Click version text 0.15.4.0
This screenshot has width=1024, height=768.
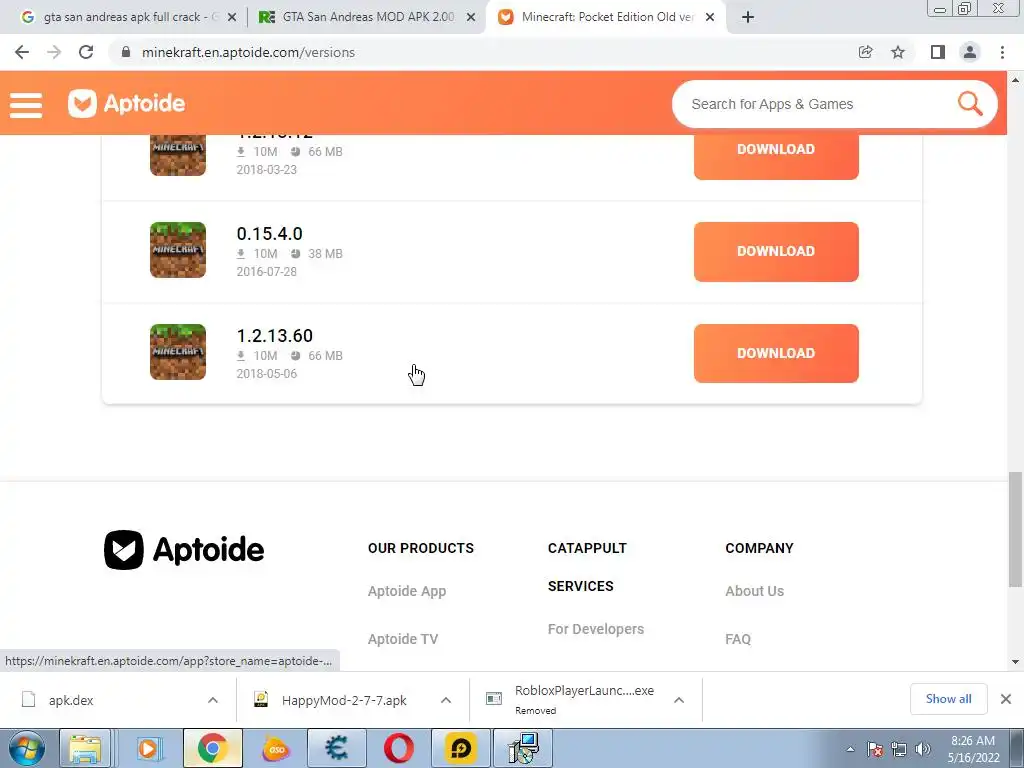(269, 233)
